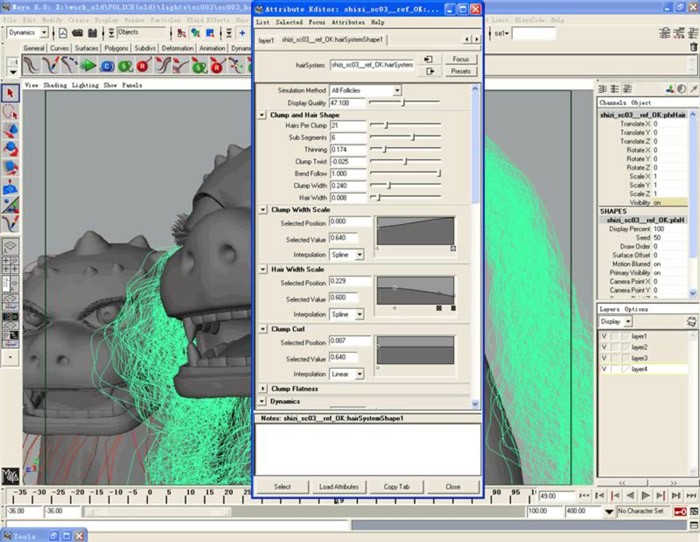Choose the Rotate tool in toolbox
The image size is (700, 542).
[10, 149]
